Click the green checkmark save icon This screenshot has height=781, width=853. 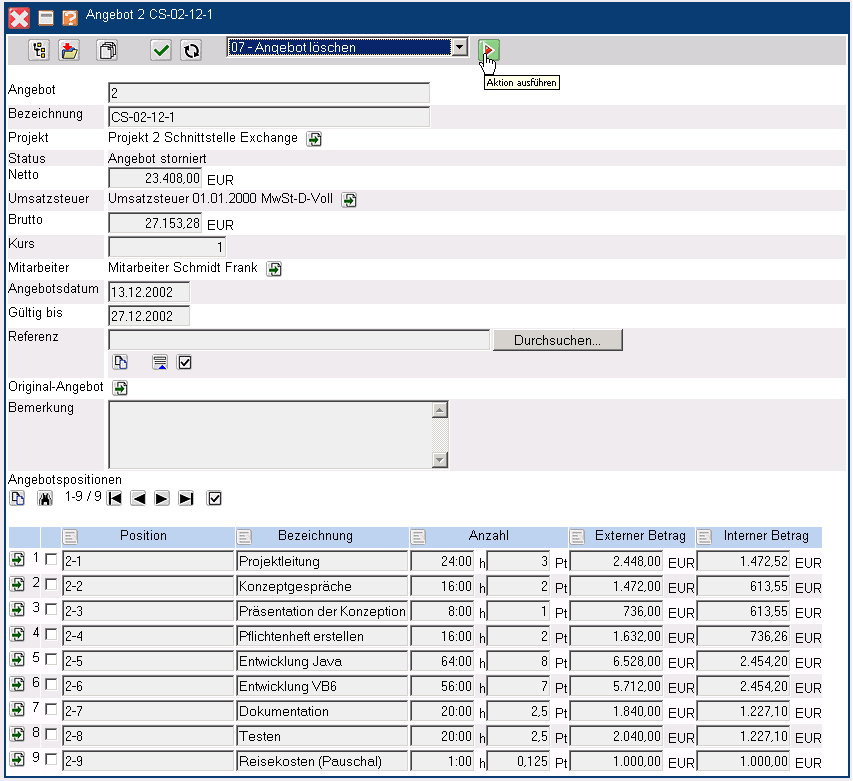pos(161,51)
